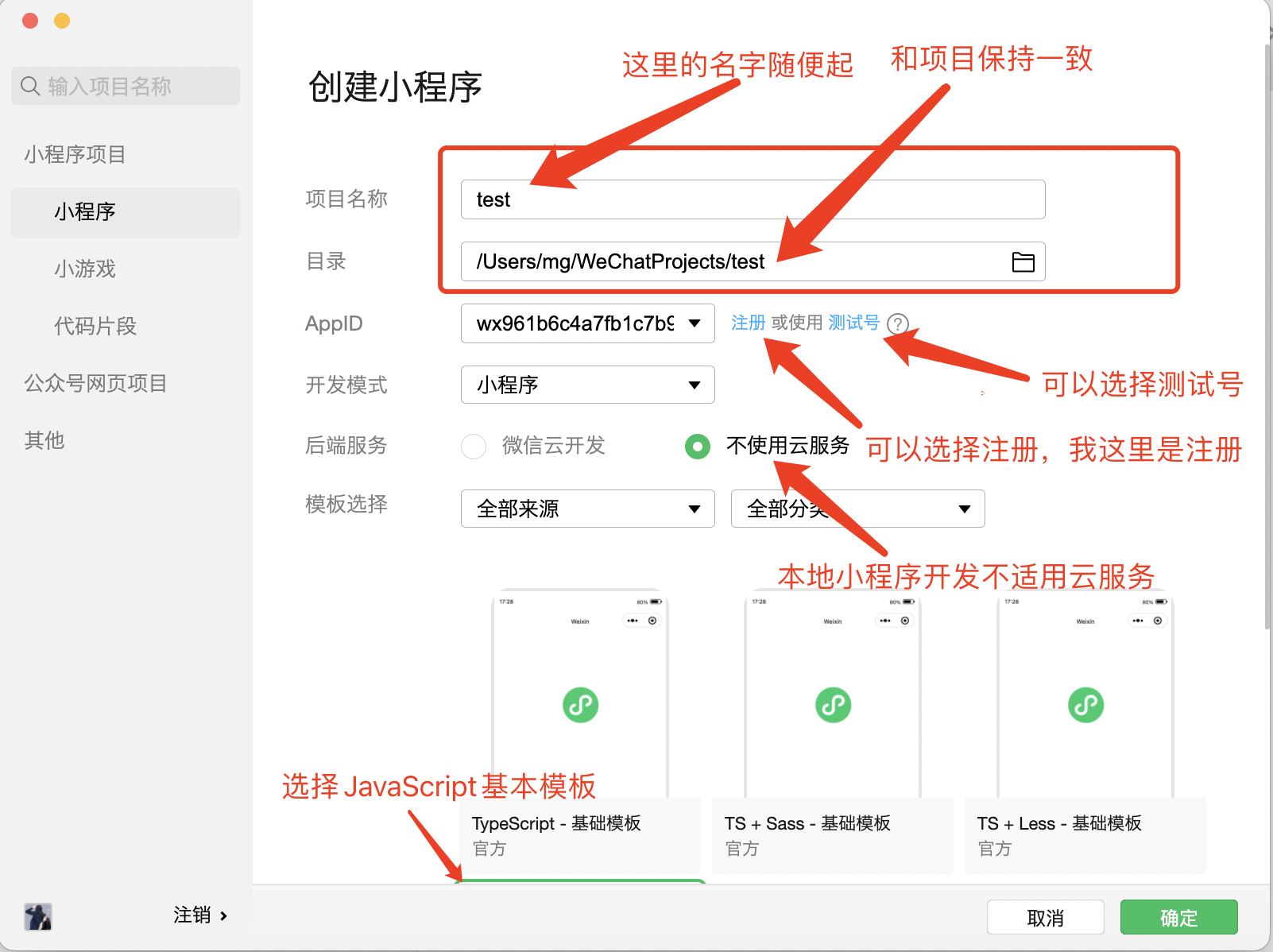Open 公众号网页项目 section in sidebar
This screenshot has height=952, width=1273.
pyautogui.click(x=95, y=383)
